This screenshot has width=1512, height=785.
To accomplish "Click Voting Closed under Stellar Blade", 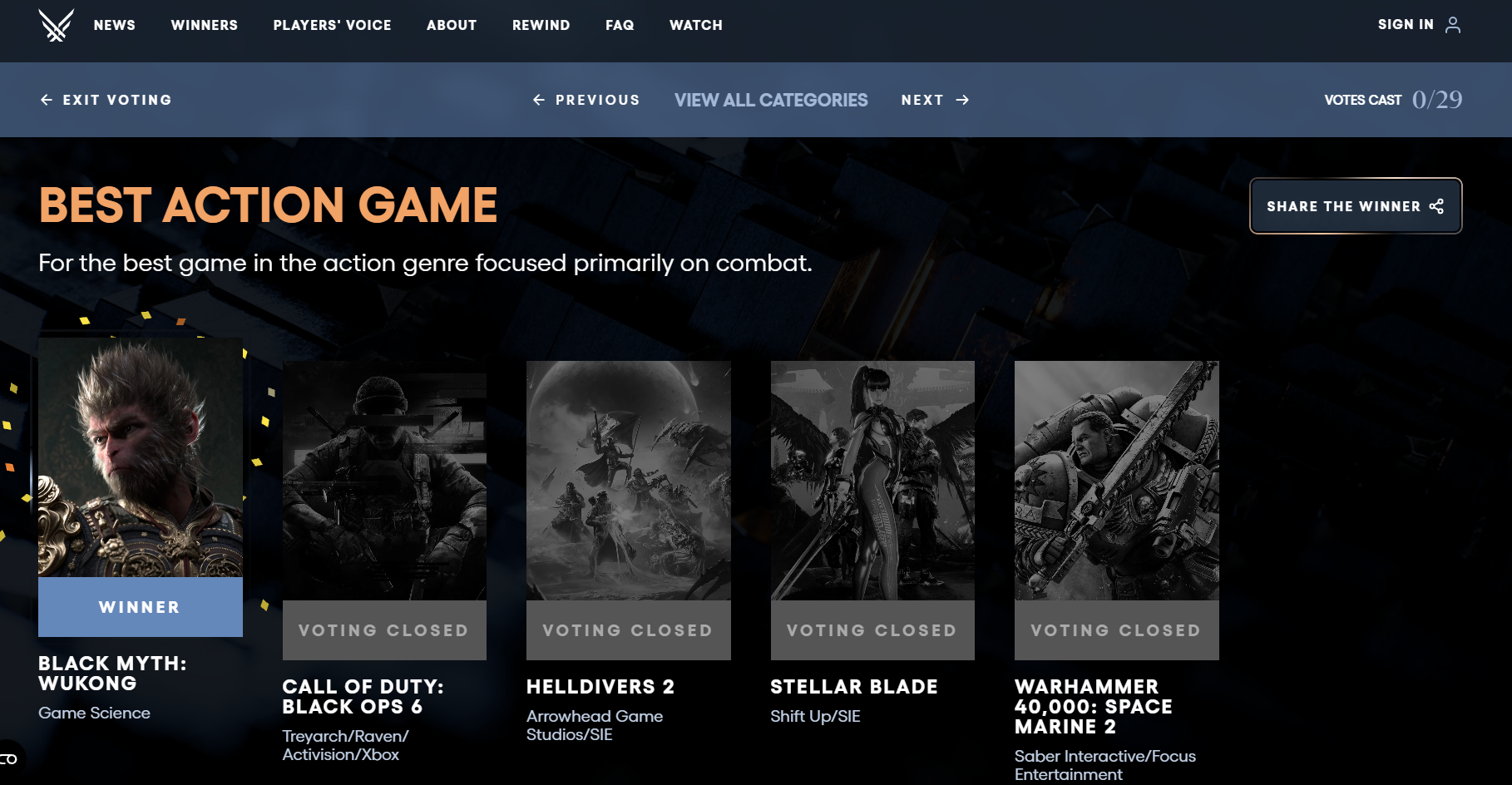I will (x=872, y=630).
